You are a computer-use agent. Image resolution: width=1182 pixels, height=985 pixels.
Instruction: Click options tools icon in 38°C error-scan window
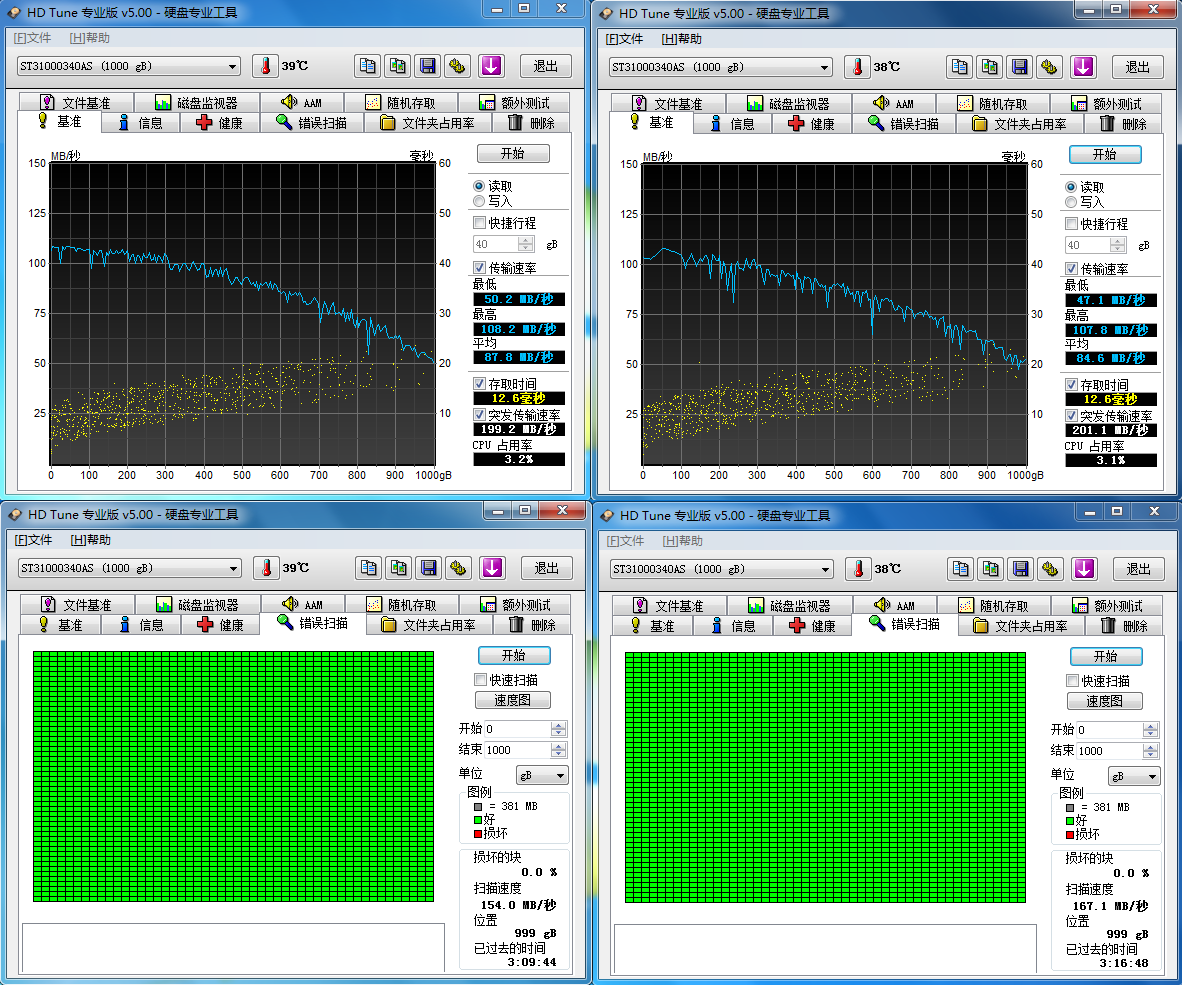click(x=1049, y=569)
